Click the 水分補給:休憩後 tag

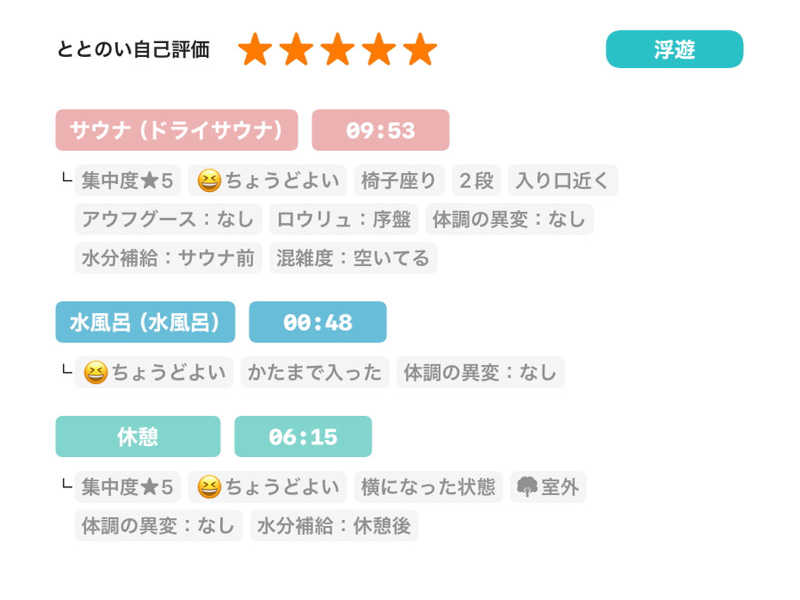(x=335, y=525)
